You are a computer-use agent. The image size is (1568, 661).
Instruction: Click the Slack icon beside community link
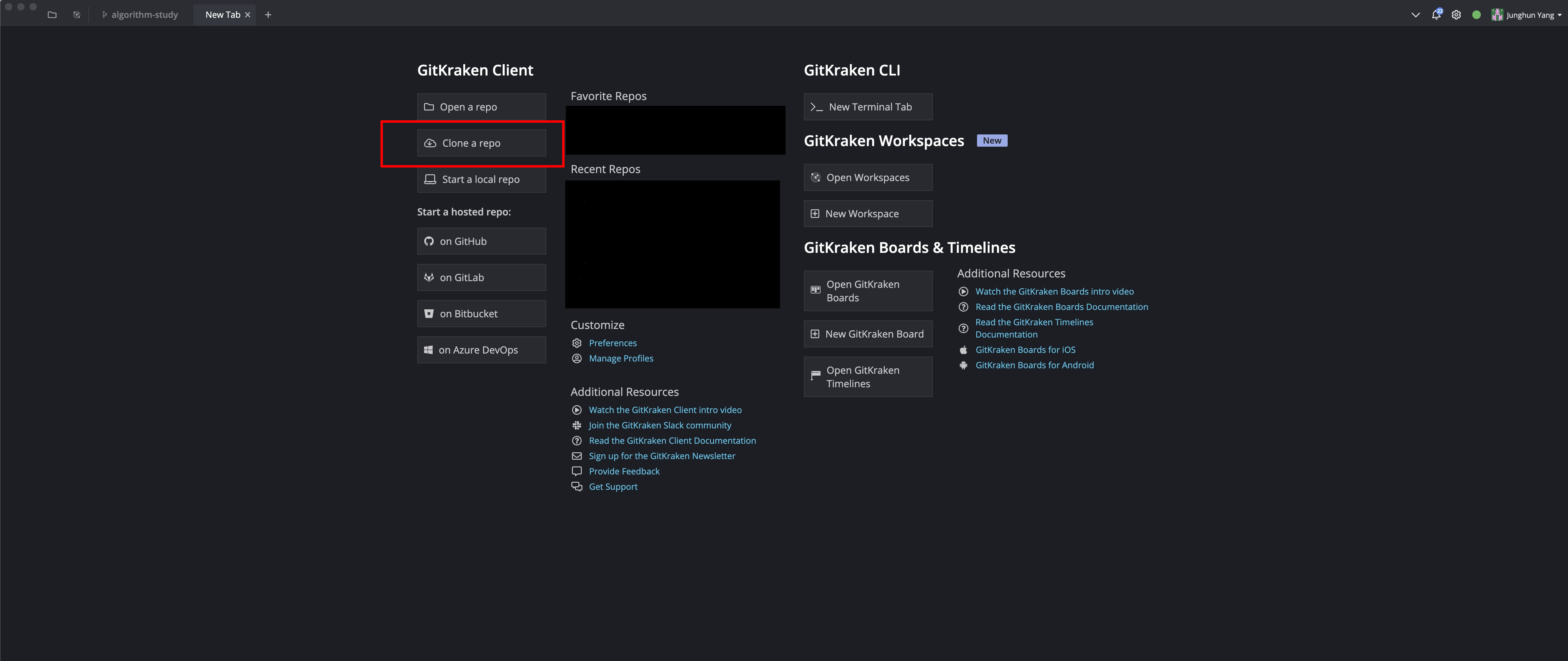tap(577, 425)
